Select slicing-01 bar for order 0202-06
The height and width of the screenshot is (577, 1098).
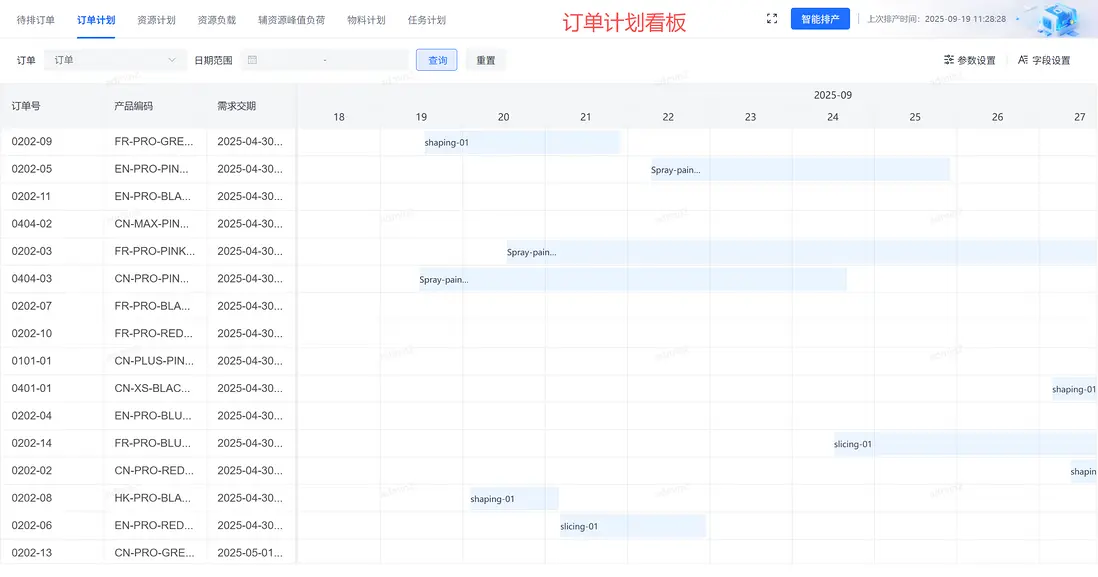tap(632, 526)
